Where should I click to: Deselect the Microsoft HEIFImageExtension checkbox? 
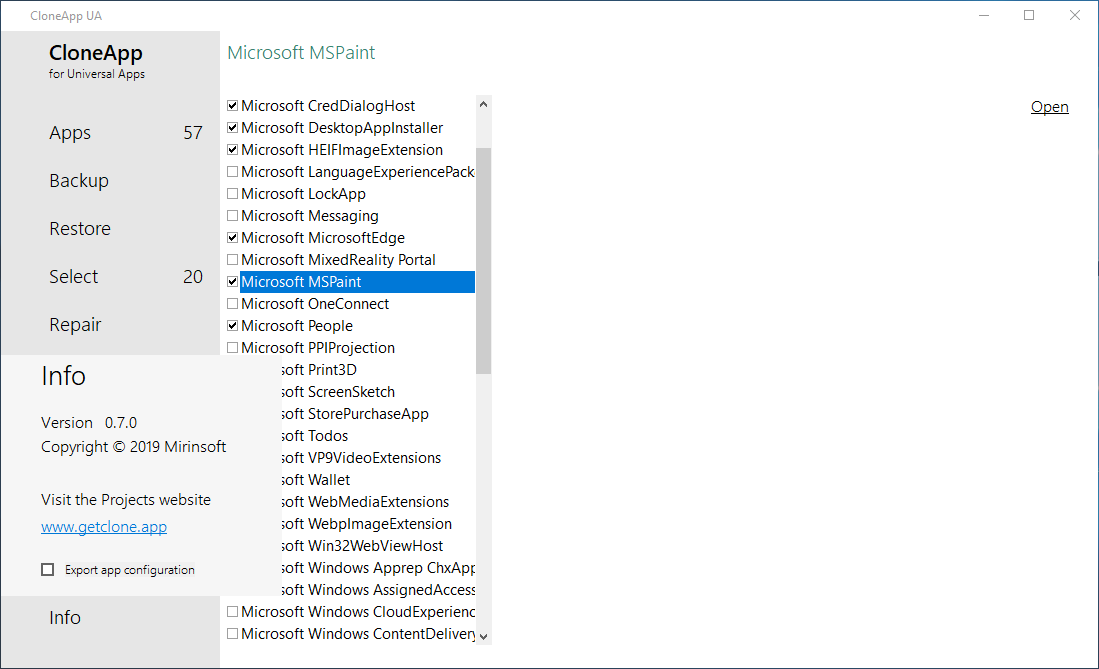click(233, 149)
